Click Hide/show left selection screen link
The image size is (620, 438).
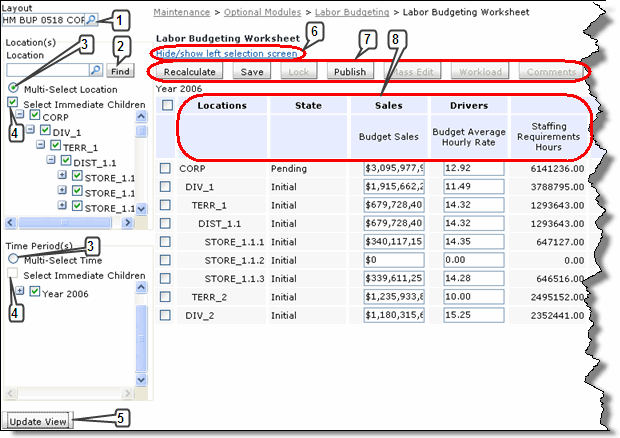tap(224, 53)
